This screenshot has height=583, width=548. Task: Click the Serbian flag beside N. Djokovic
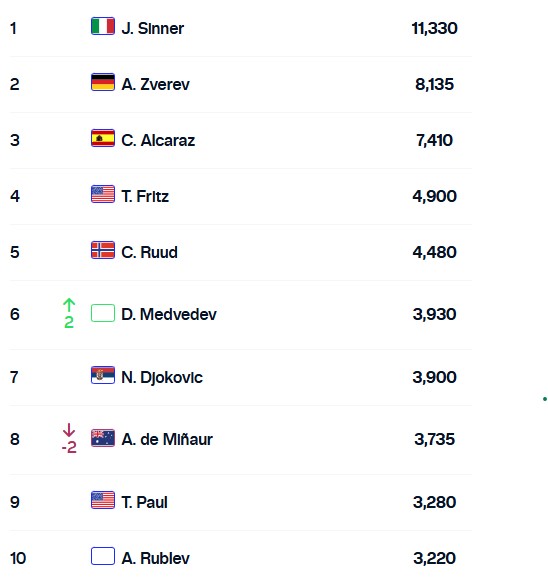click(x=103, y=375)
